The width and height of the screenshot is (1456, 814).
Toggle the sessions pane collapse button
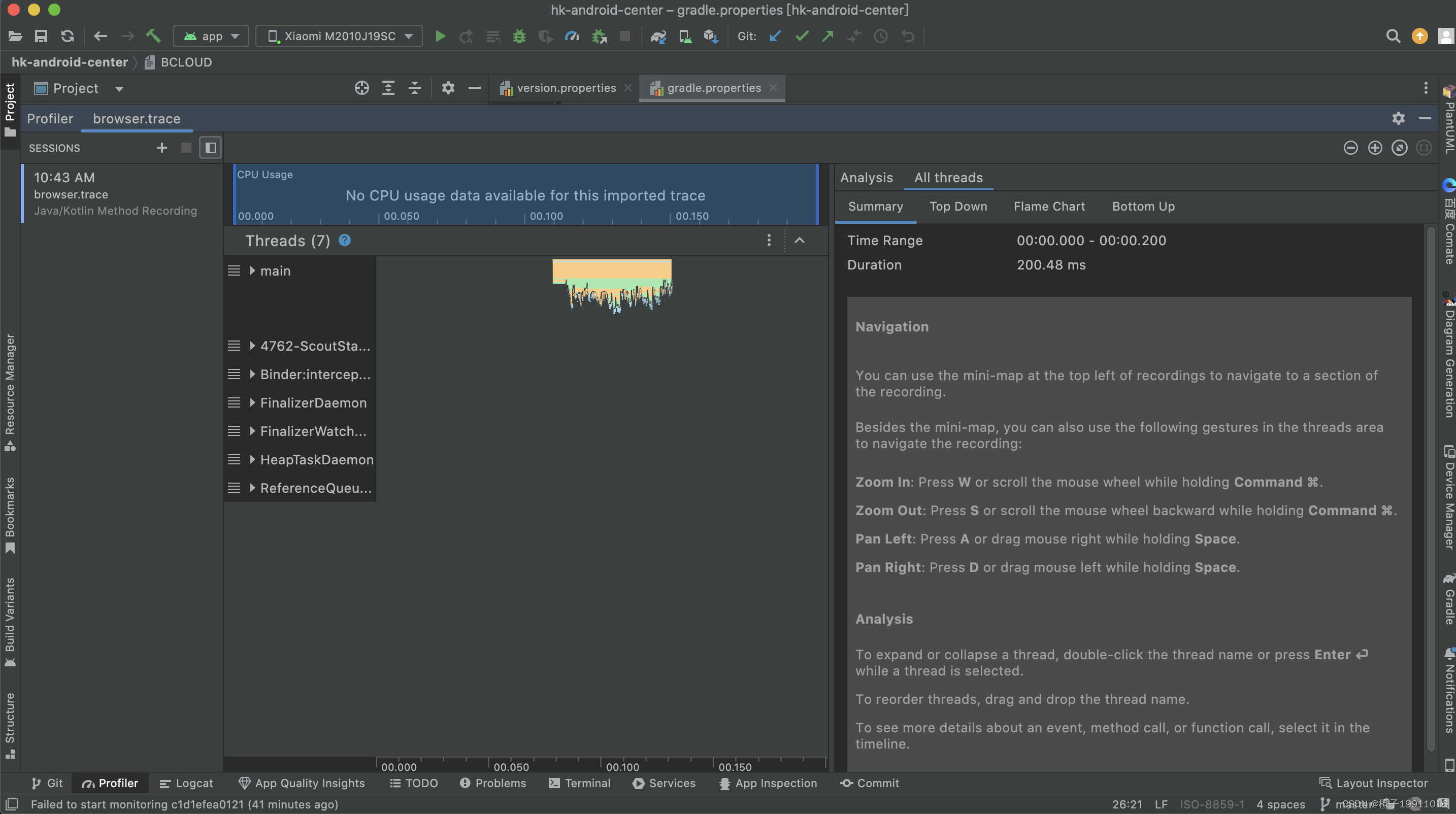coord(210,148)
